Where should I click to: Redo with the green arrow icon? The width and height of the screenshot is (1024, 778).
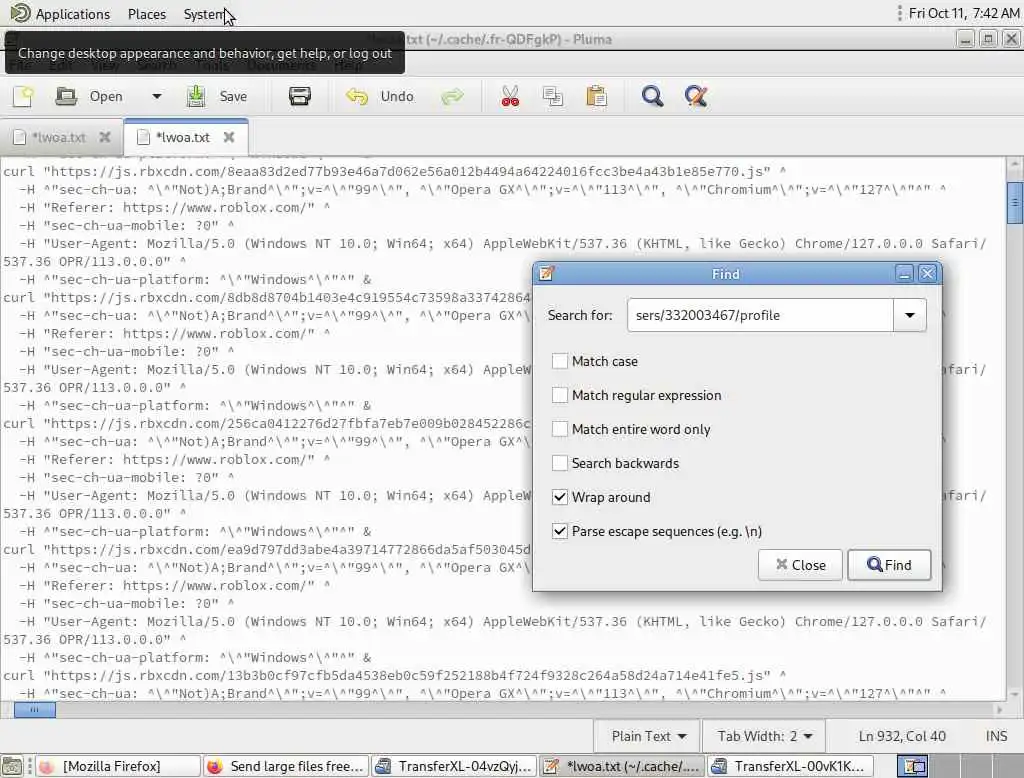pos(452,97)
